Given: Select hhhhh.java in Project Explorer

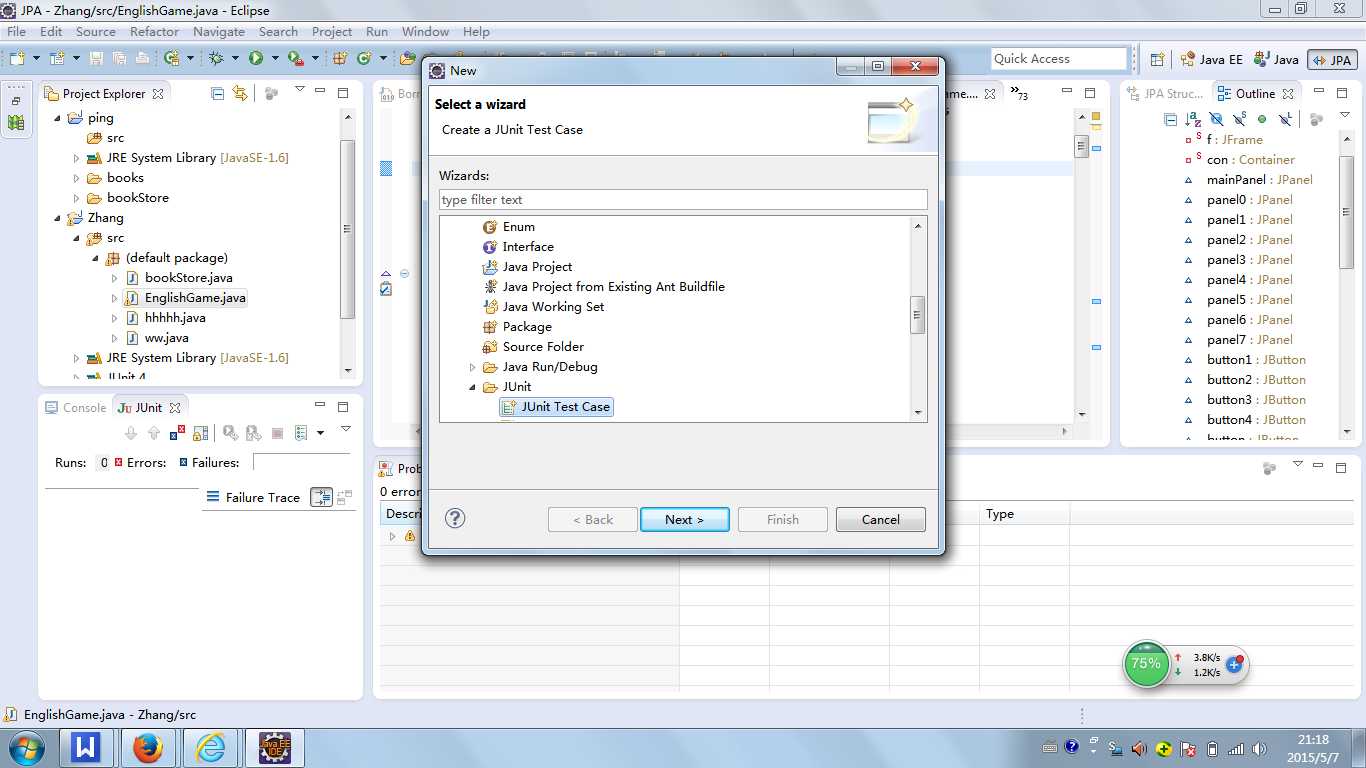Looking at the screenshot, I should 166,318.
